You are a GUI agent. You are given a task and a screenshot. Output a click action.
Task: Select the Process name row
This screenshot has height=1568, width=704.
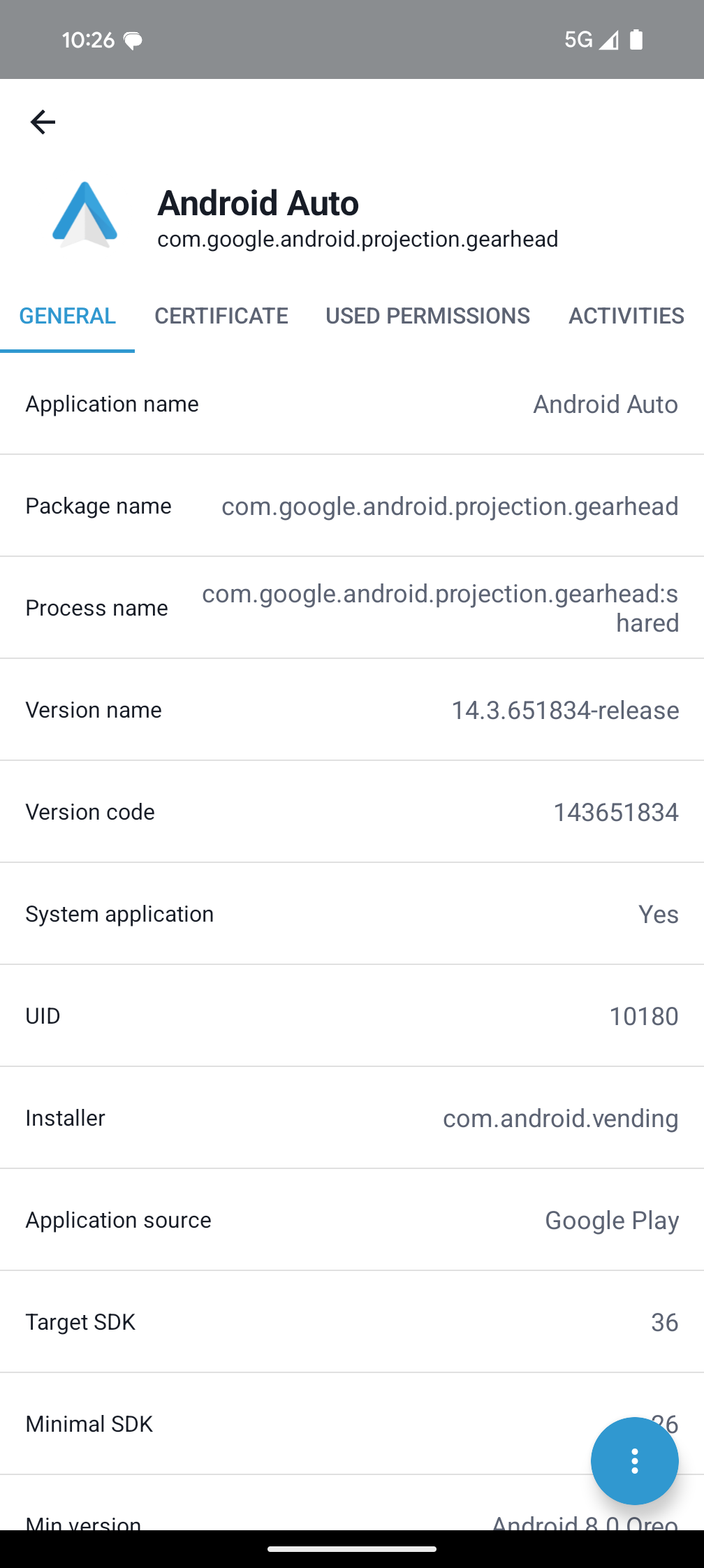pyautogui.click(x=352, y=608)
